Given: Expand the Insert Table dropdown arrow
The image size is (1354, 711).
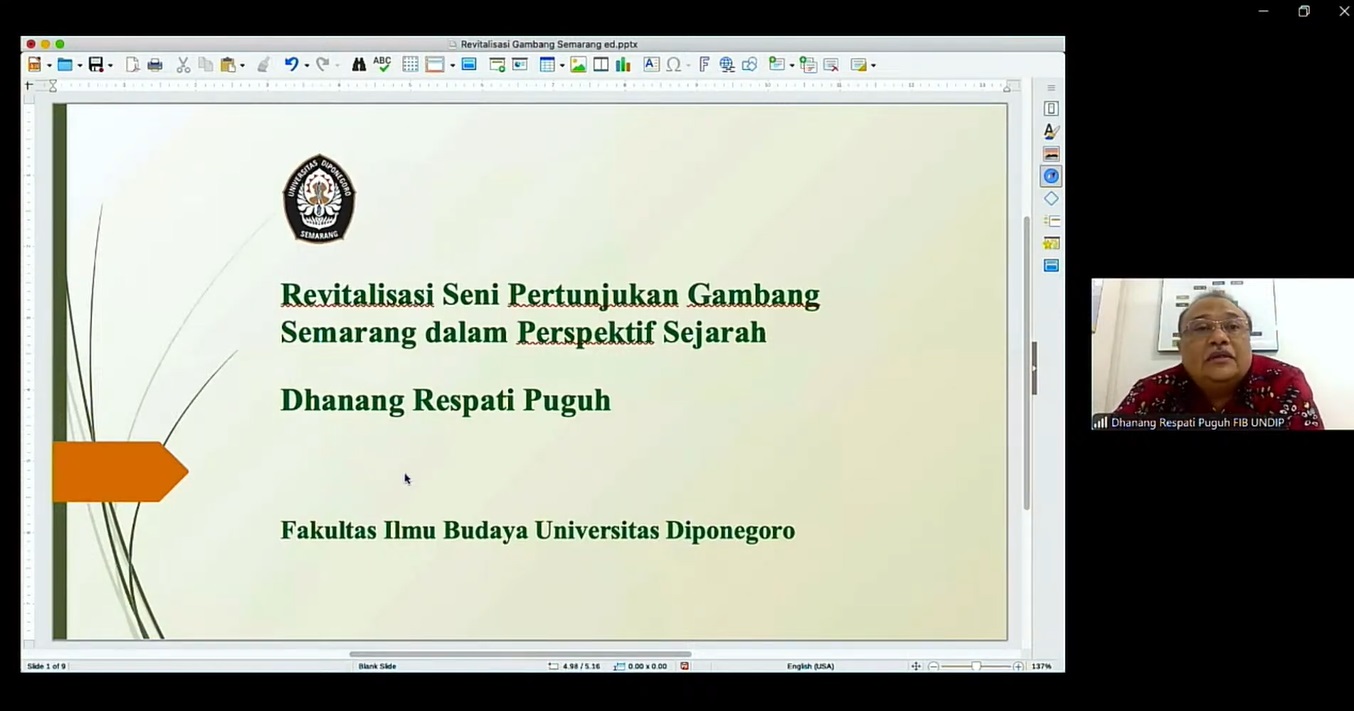Looking at the screenshot, I should 561,66.
